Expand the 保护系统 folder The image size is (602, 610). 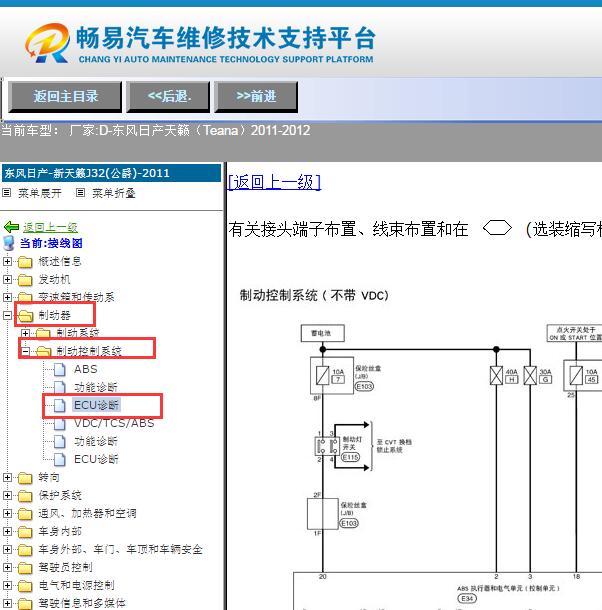click(x=7, y=495)
